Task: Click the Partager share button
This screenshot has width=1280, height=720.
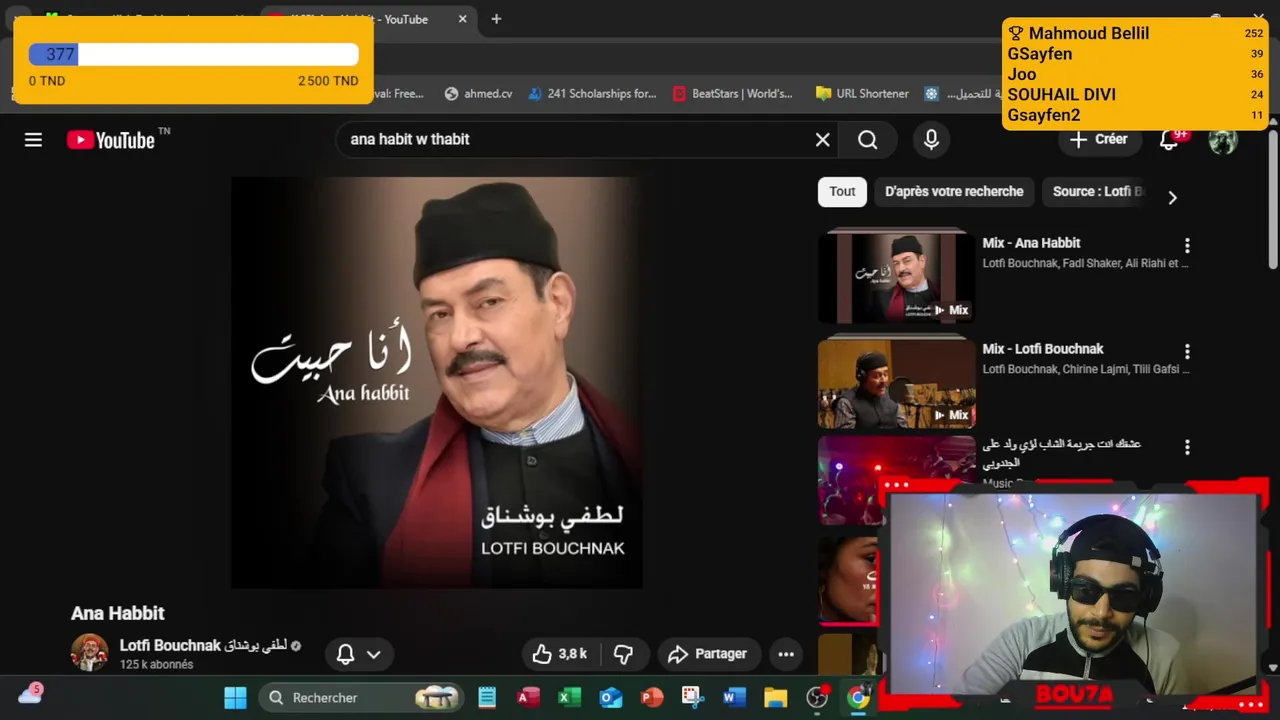Action: pos(708,654)
